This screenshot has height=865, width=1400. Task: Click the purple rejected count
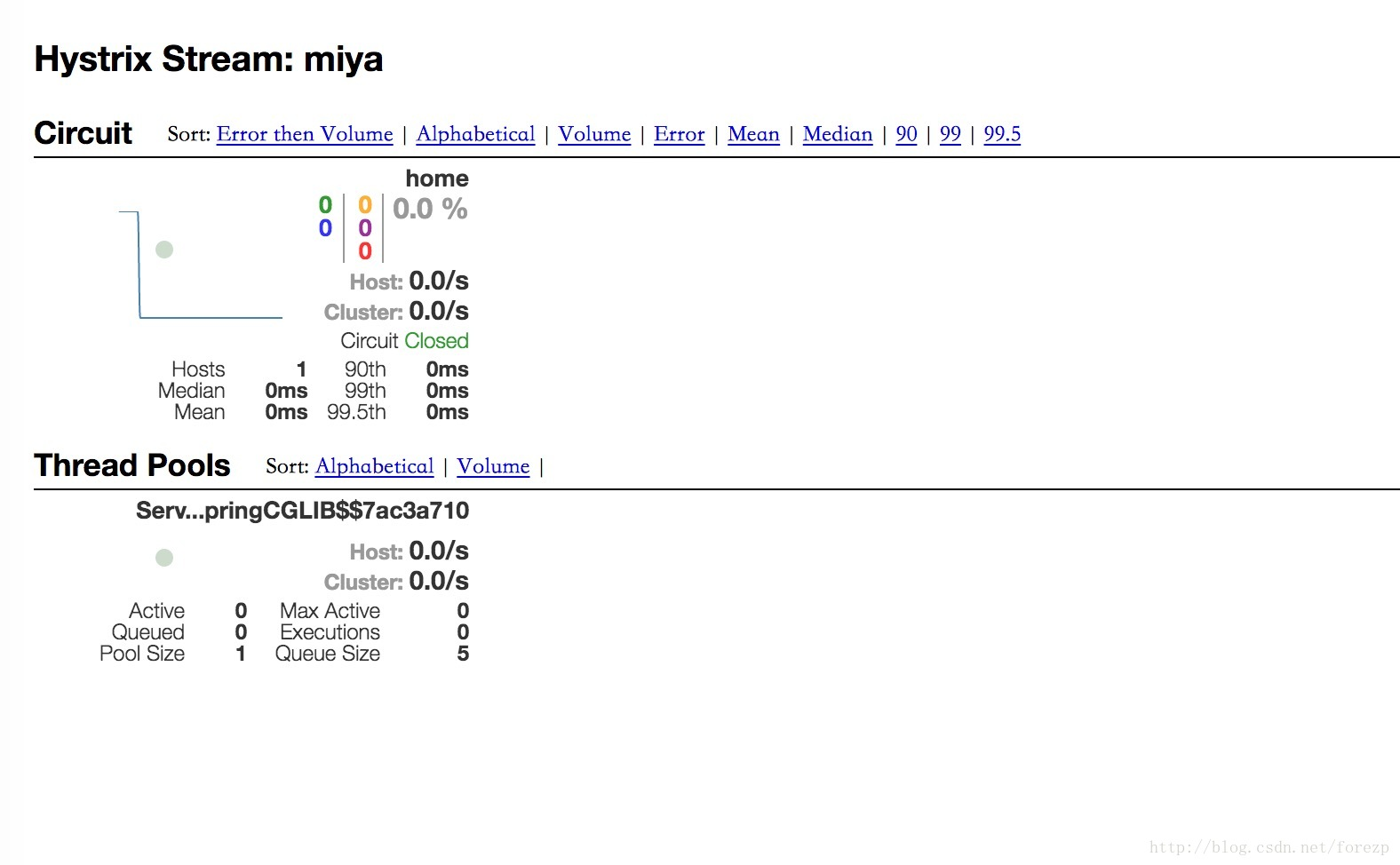(365, 228)
